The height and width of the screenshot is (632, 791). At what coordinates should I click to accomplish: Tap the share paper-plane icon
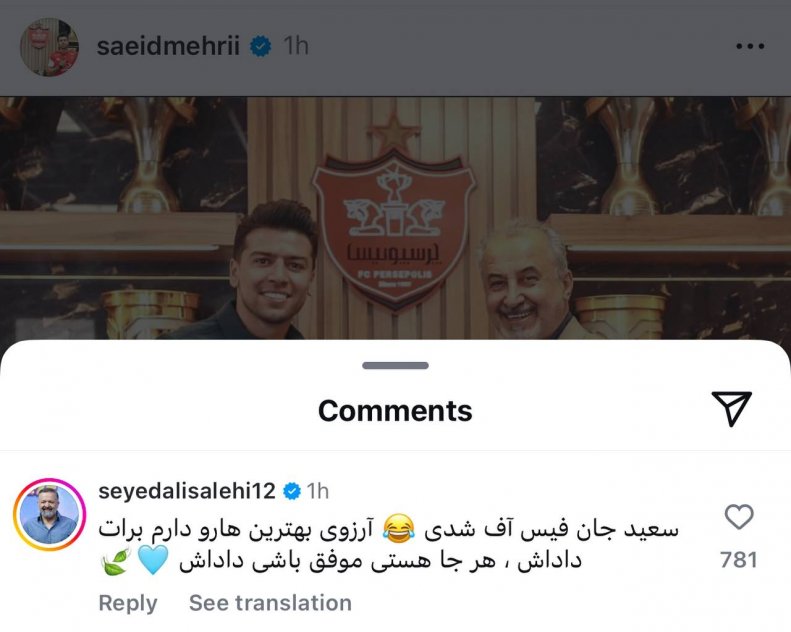(731, 408)
